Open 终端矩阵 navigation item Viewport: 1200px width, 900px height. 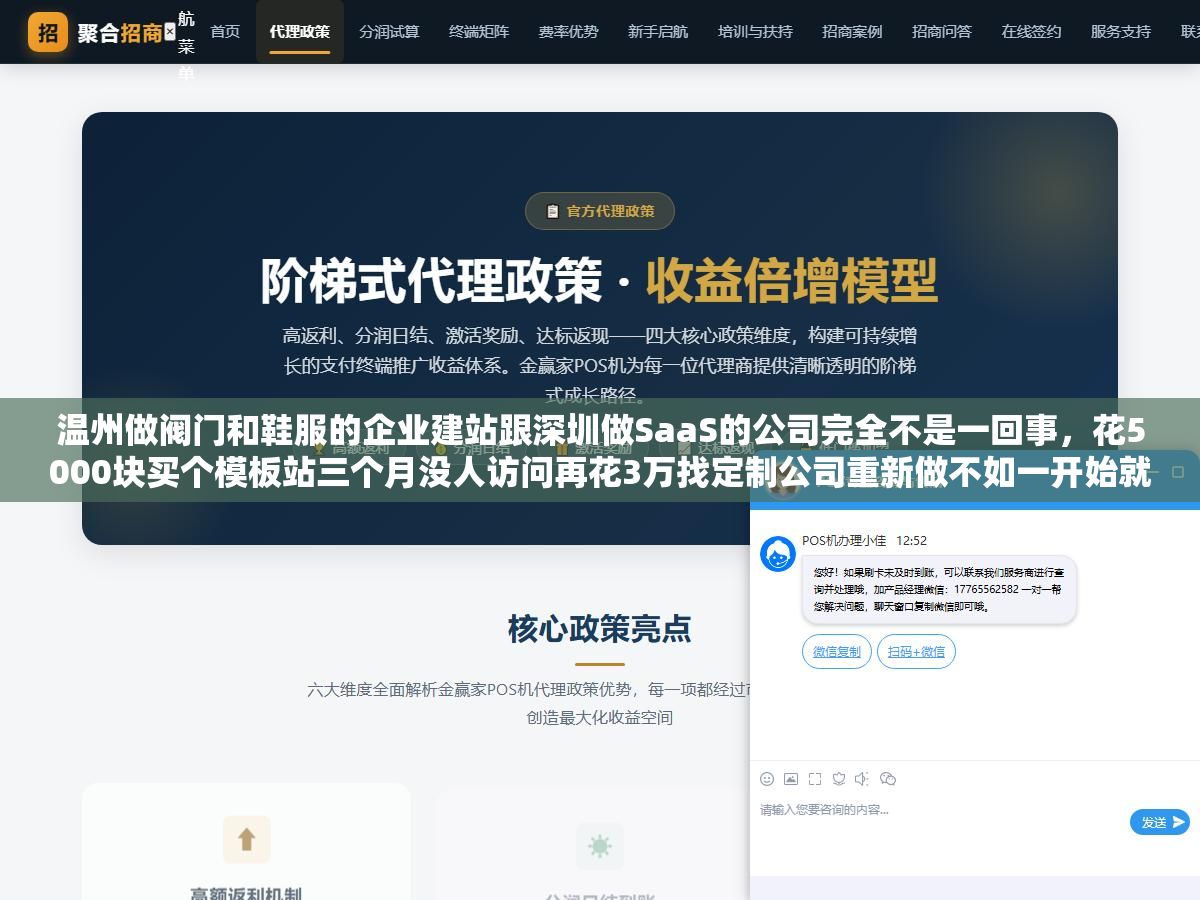click(x=479, y=32)
